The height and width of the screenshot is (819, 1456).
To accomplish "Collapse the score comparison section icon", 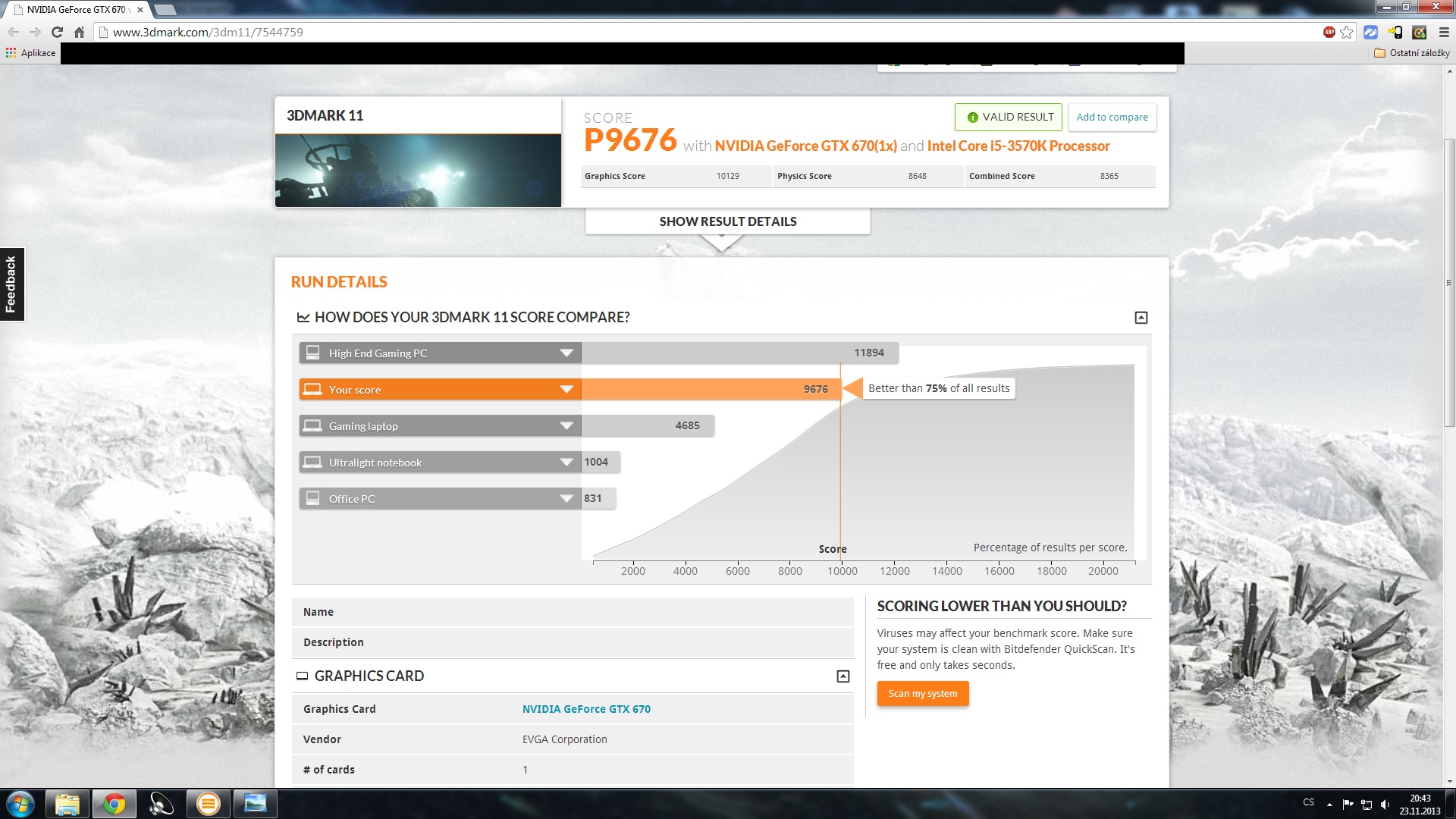I will pyautogui.click(x=1141, y=318).
